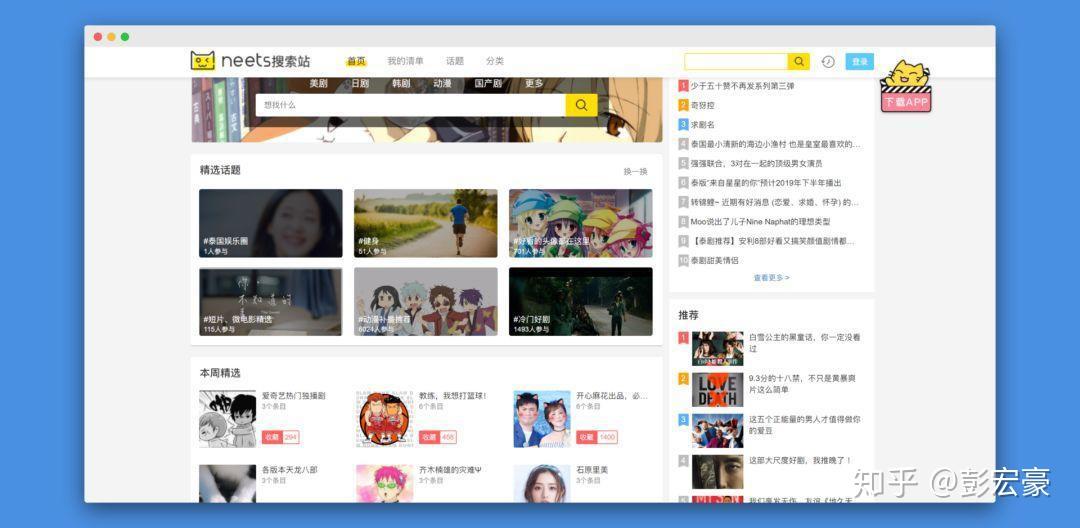This screenshot has height=528, width=1080.
Task: Open the 话题 nav tab
Action: (x=455, y=61)
